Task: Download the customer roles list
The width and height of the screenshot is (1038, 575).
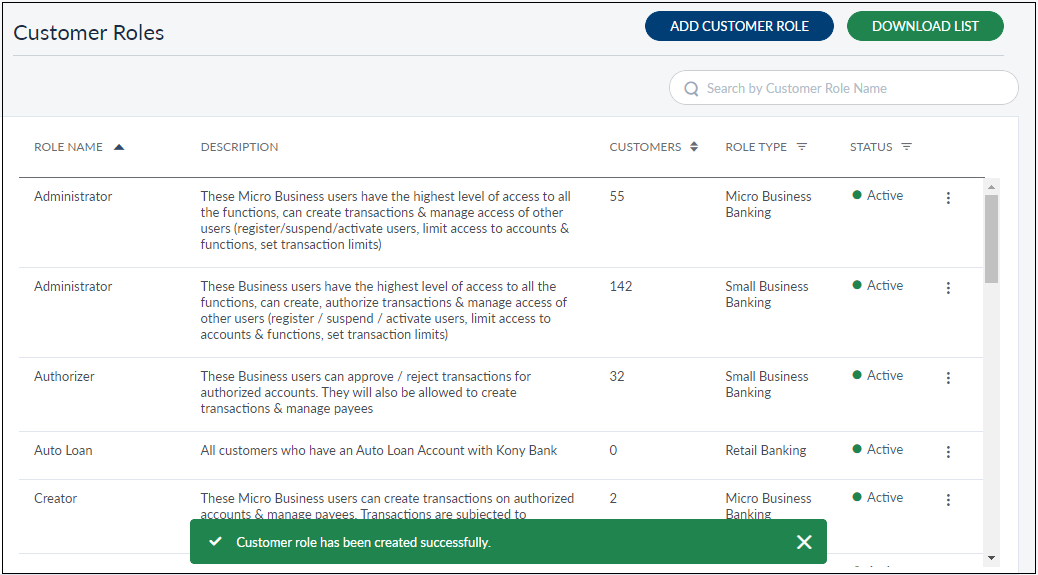Action: point(925,27)
